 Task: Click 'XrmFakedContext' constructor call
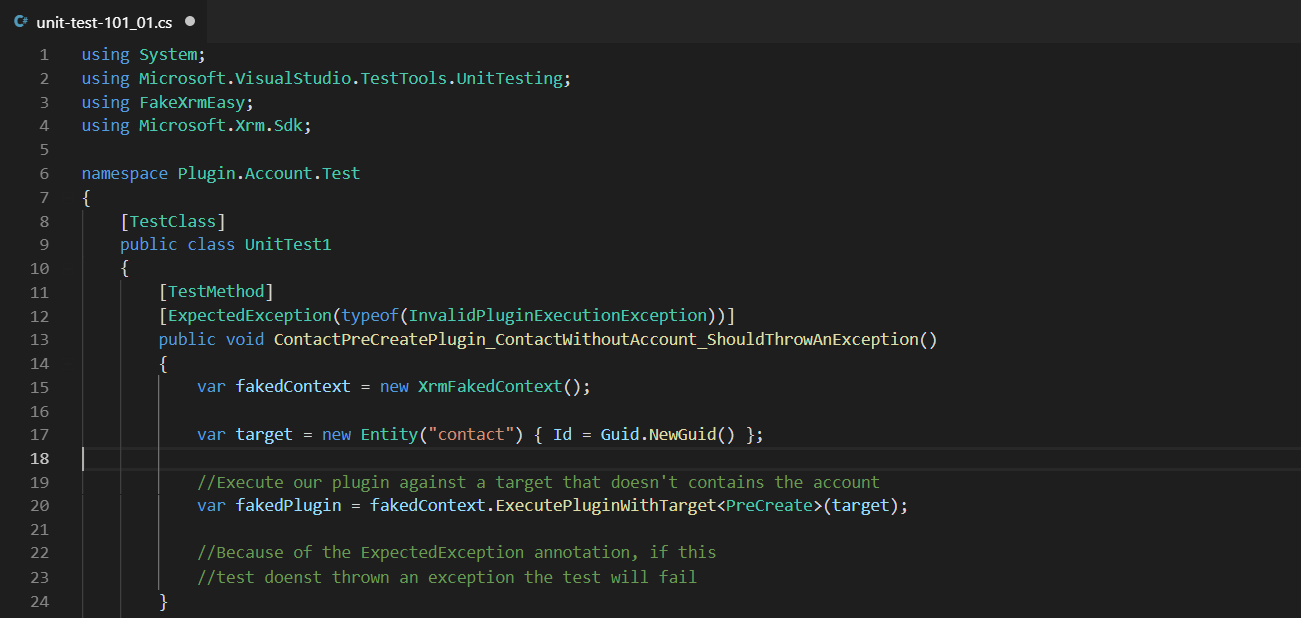tap(491, 387)
